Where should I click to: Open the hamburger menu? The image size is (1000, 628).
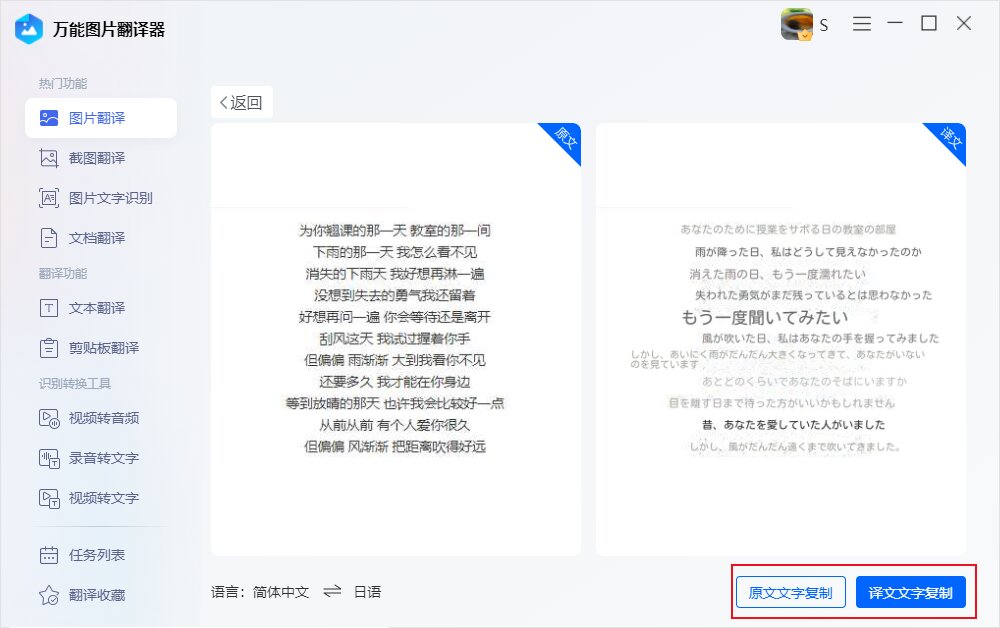click(861, 23)
